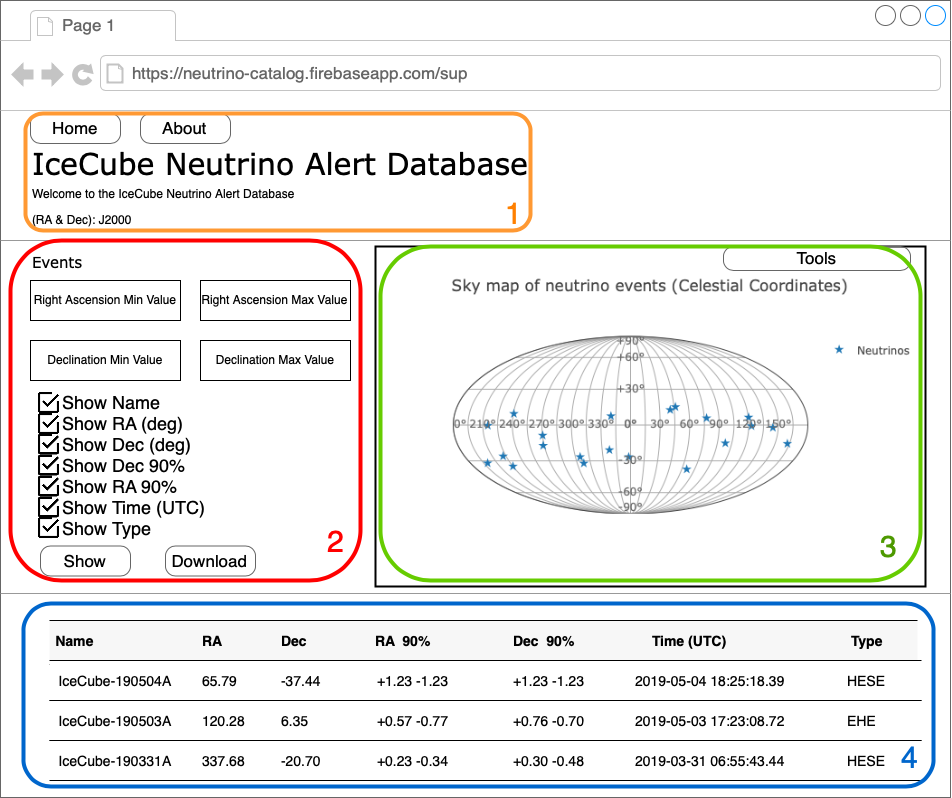This screenshot has height=798, width=952.
Task: Click the Download button
Action: (x=210, y=561)
